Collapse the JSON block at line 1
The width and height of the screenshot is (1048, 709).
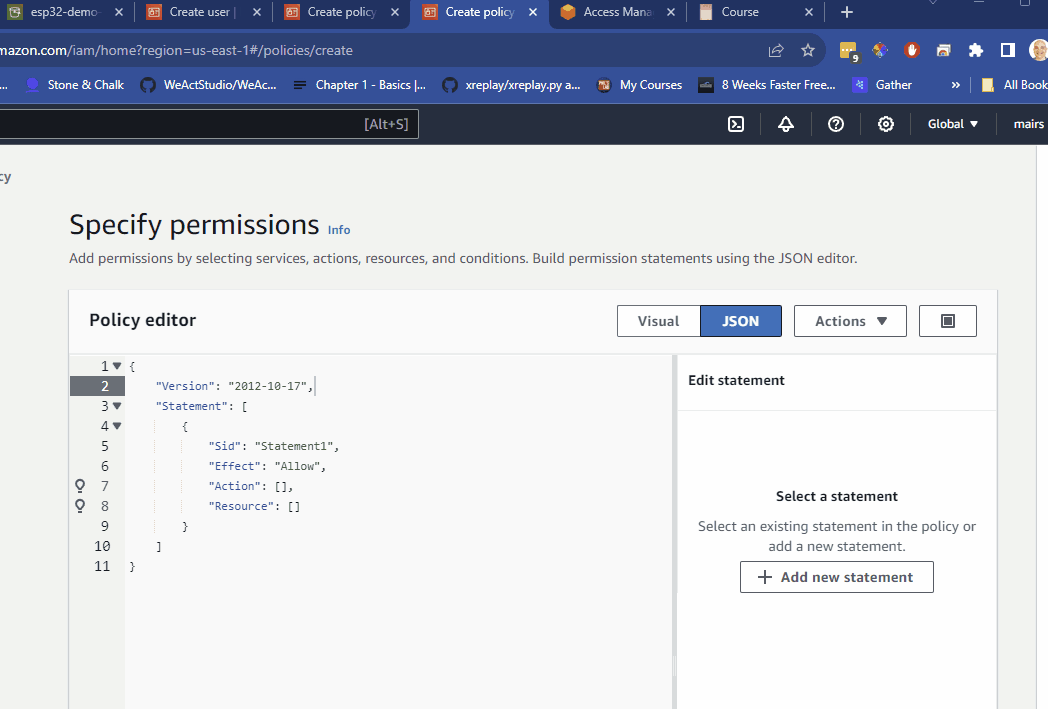tap(116, 365)
